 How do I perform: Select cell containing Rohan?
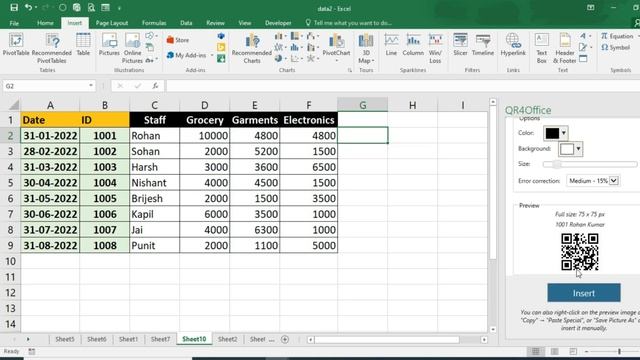point(154,136)
